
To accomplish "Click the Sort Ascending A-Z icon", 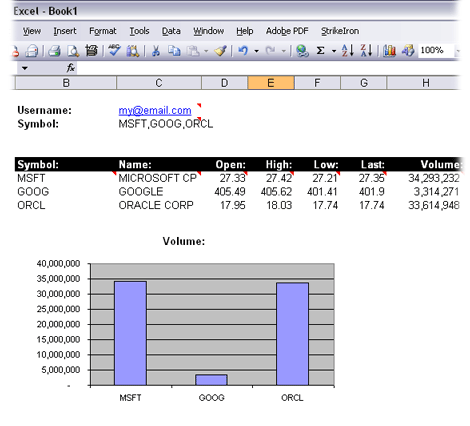I will pos(348,51).
